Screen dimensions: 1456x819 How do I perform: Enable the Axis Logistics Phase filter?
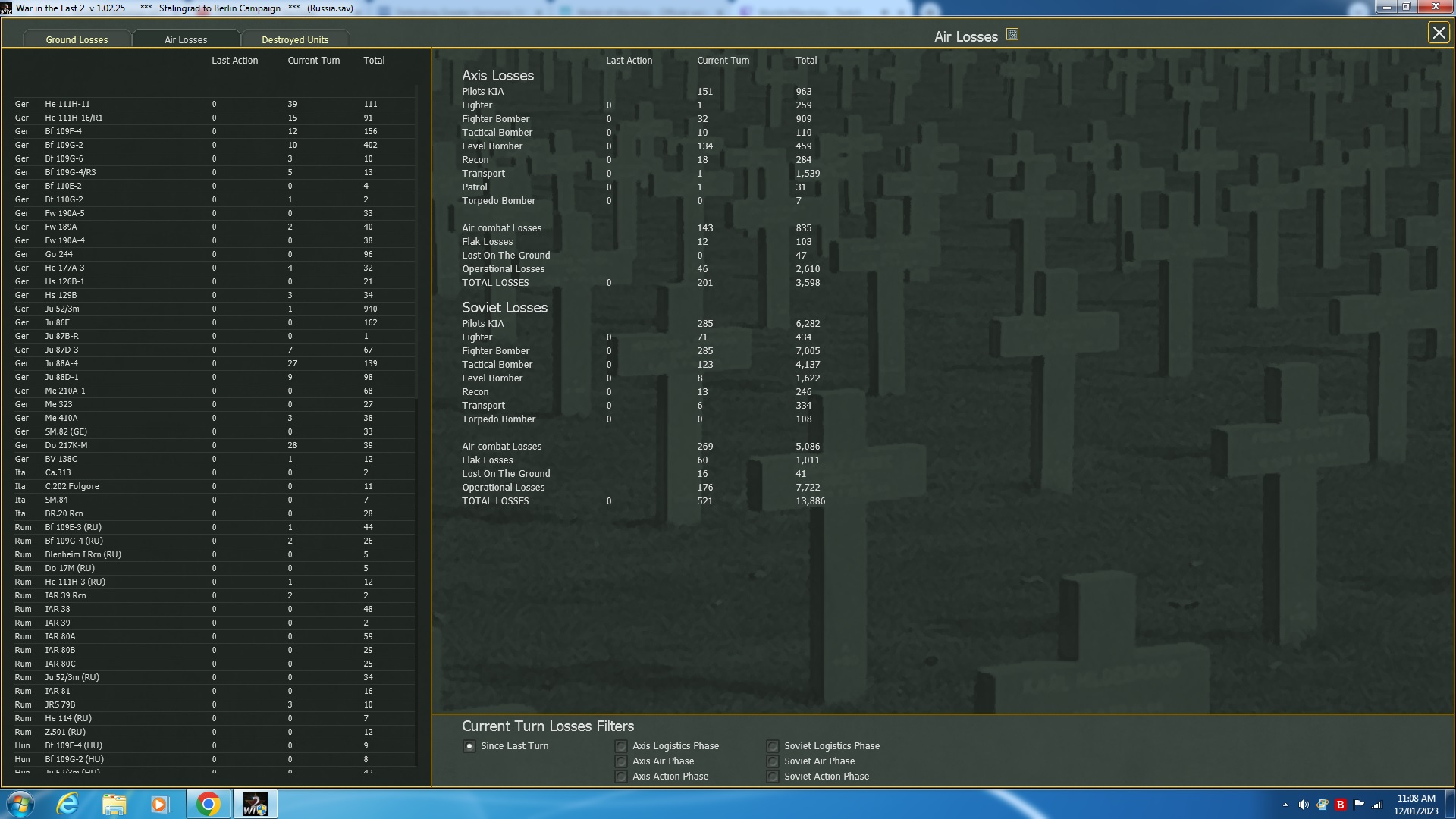[621, 746]
